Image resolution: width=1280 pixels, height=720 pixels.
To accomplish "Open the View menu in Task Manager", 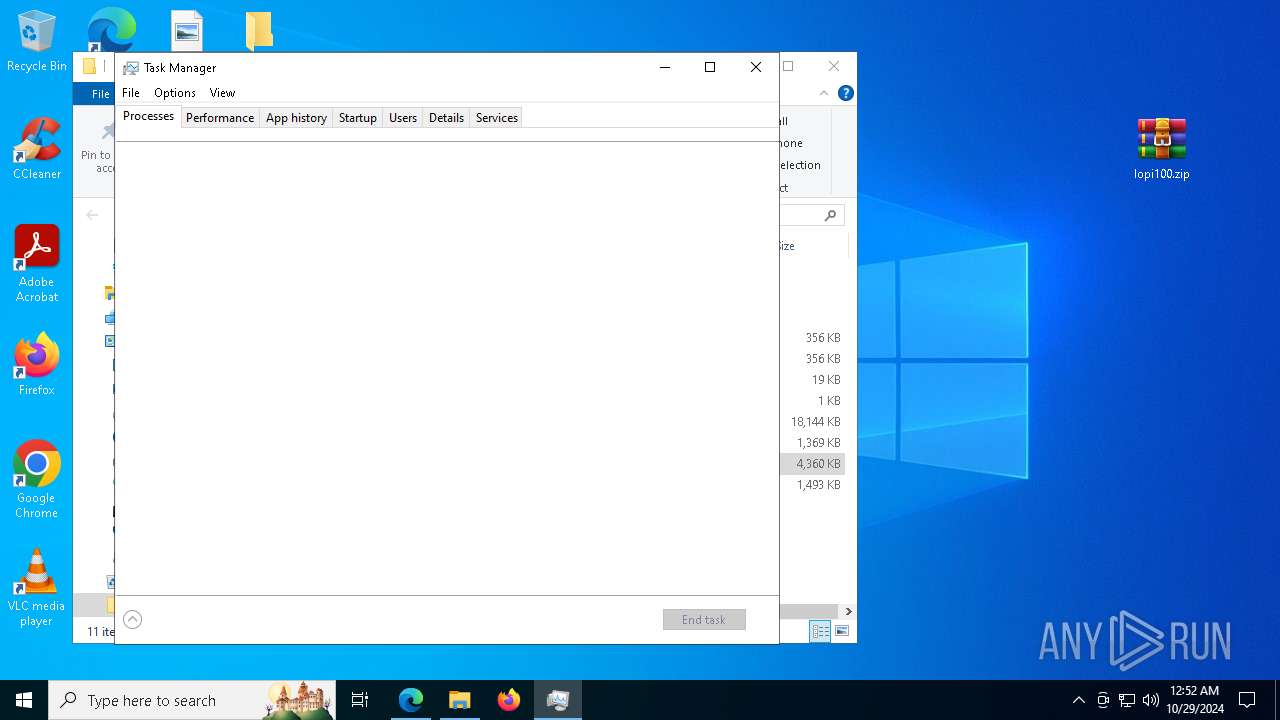I will click(x=222, y=93).
